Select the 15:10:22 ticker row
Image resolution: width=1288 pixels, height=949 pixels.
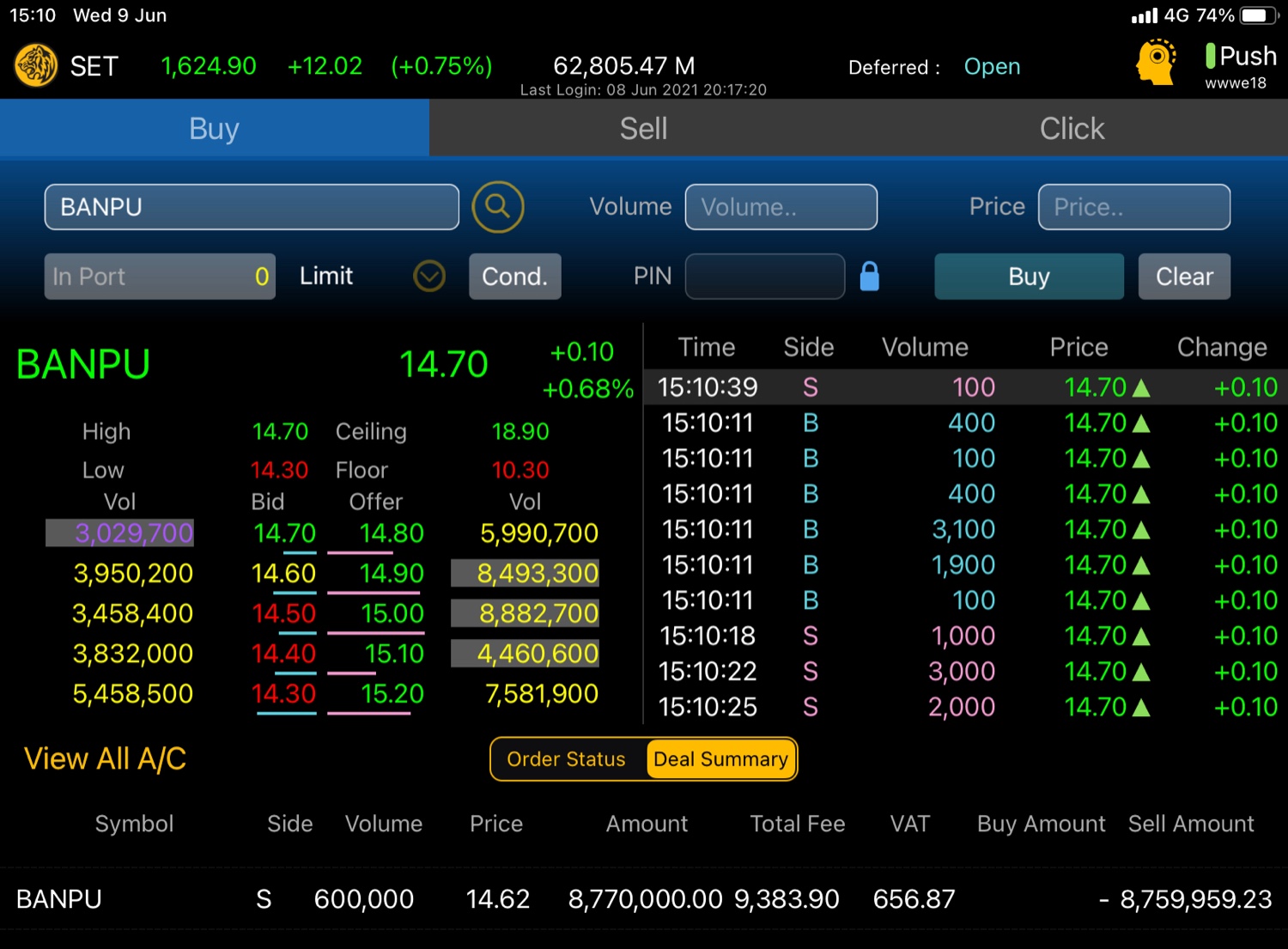tap(966, 672)
